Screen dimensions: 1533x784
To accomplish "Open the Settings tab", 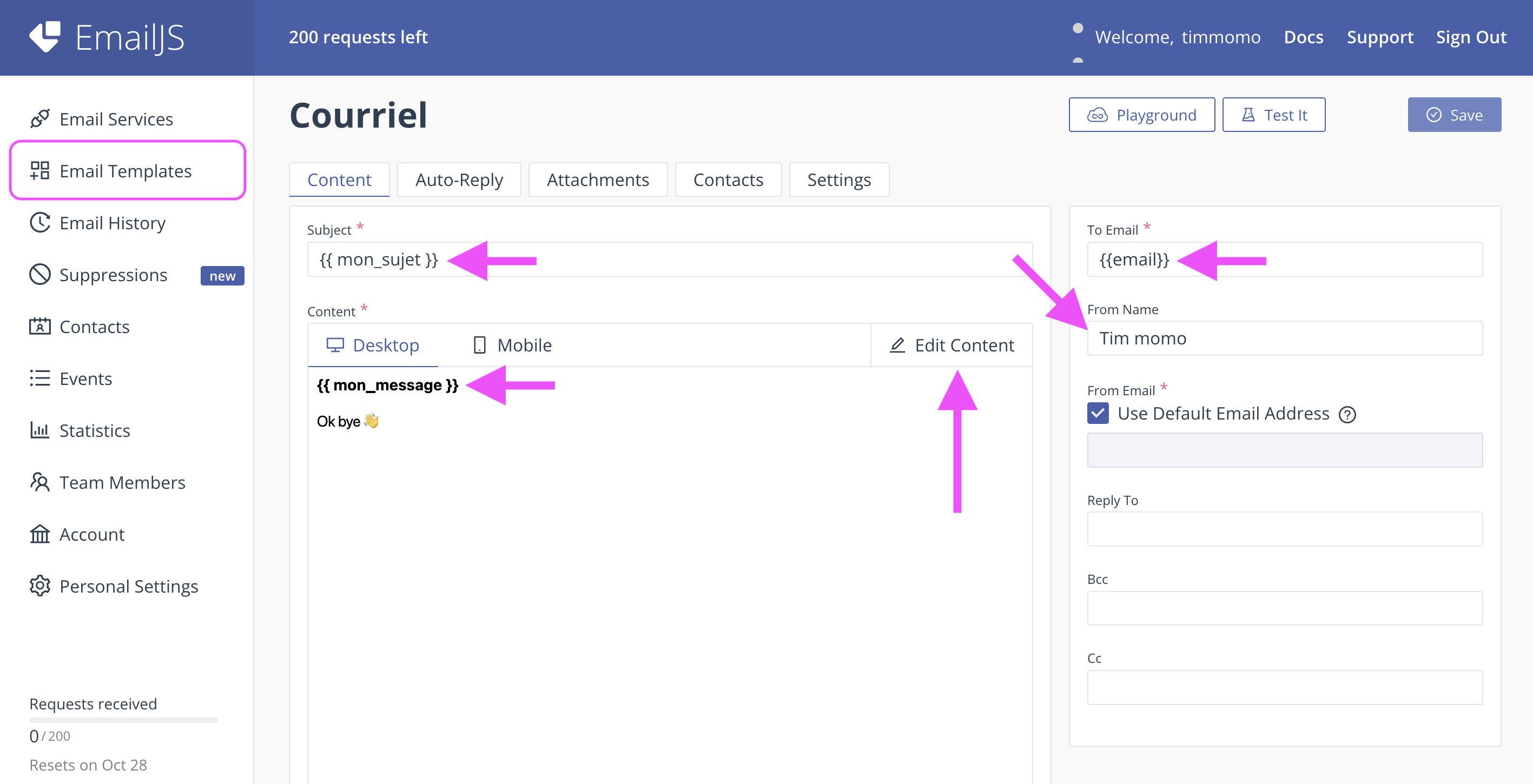I will 838,180.
